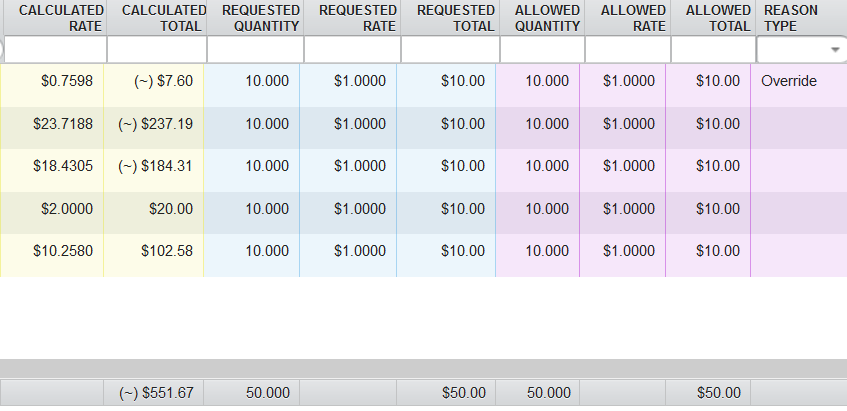This screenshot has width=847, height=411.
Task: Focus the Allowed Total filter box
Action: pyautogui.click(x=712, y=50)
